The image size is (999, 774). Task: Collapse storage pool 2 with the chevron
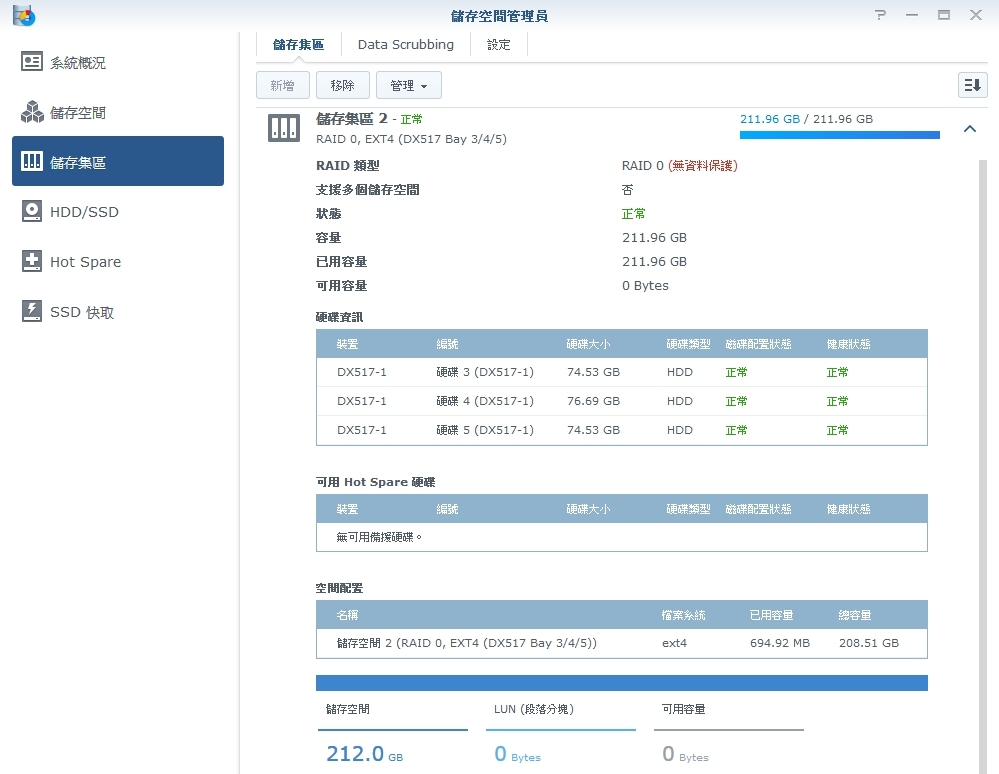click(970, 129)
